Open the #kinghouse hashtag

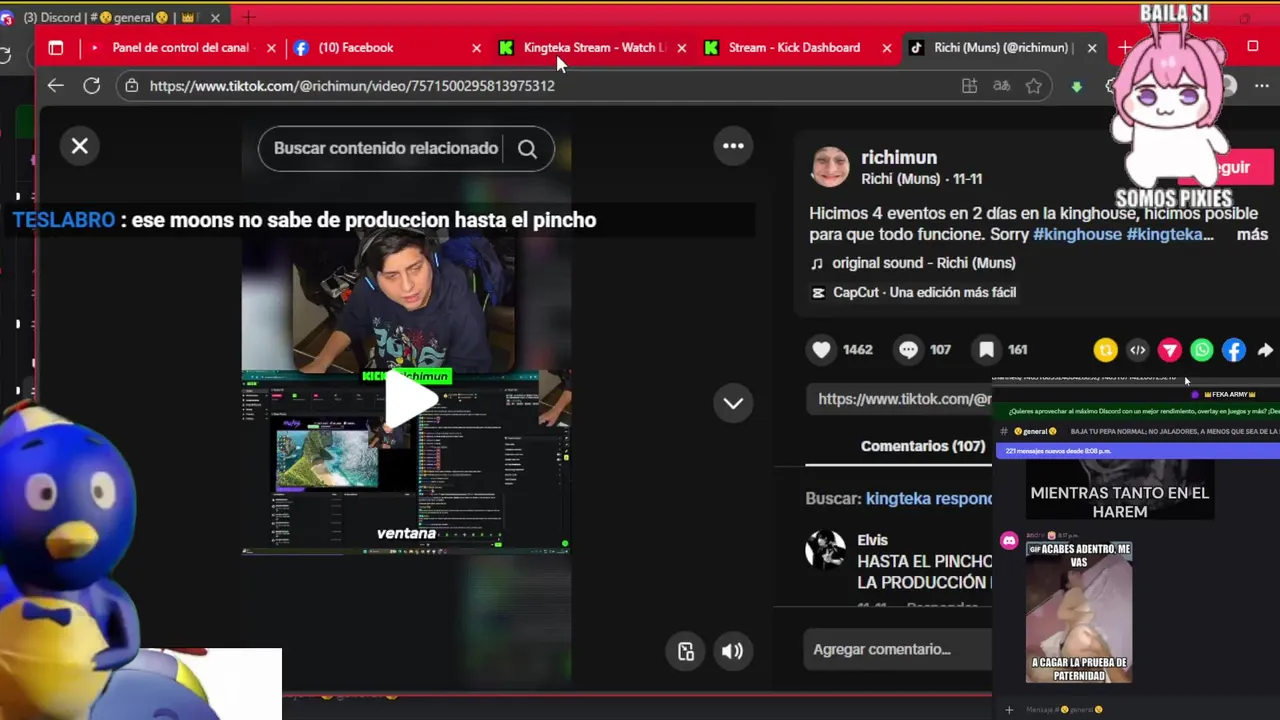click(x=1077, y=234)
